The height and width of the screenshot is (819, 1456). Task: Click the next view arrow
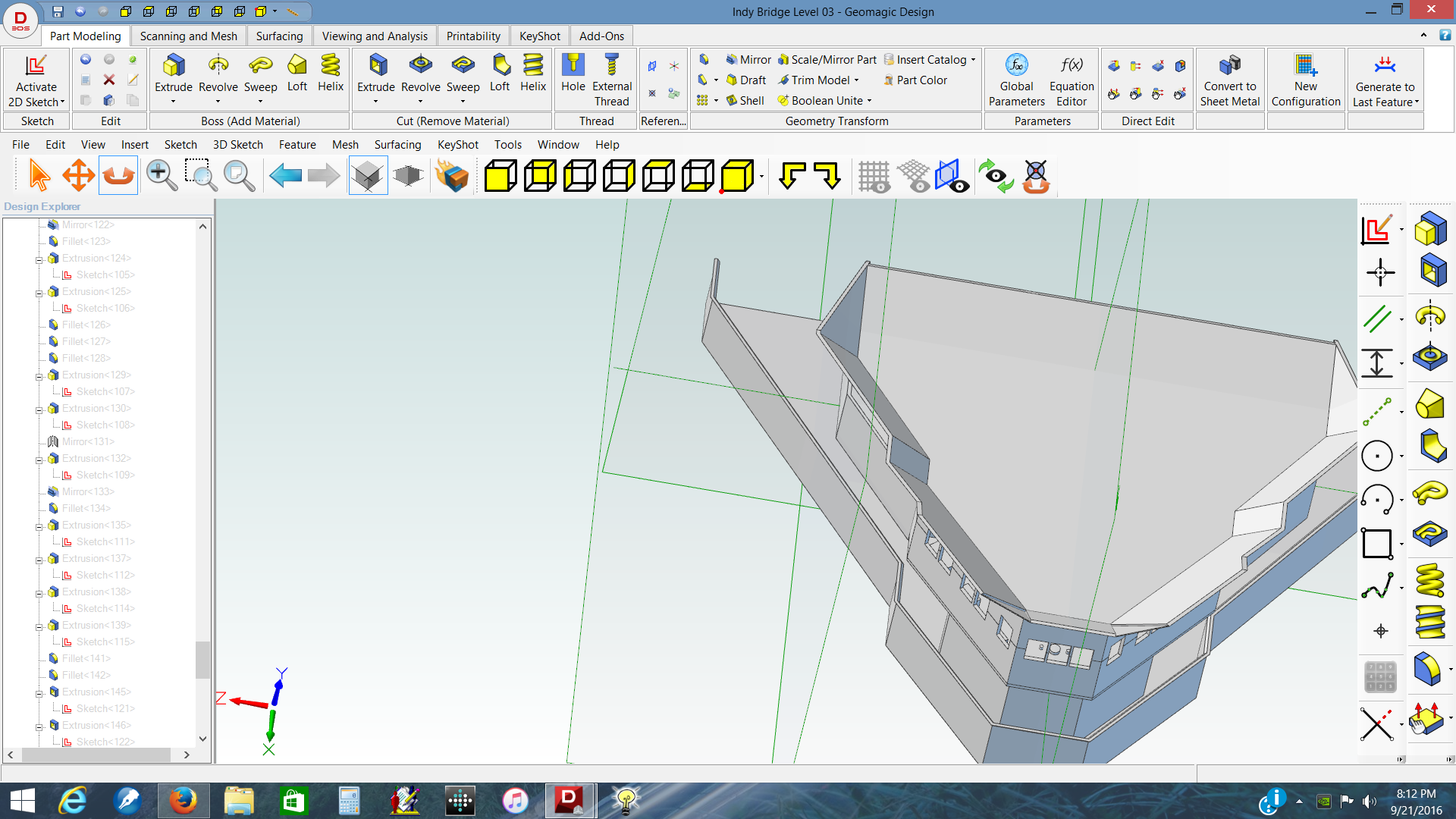(324, 176)
